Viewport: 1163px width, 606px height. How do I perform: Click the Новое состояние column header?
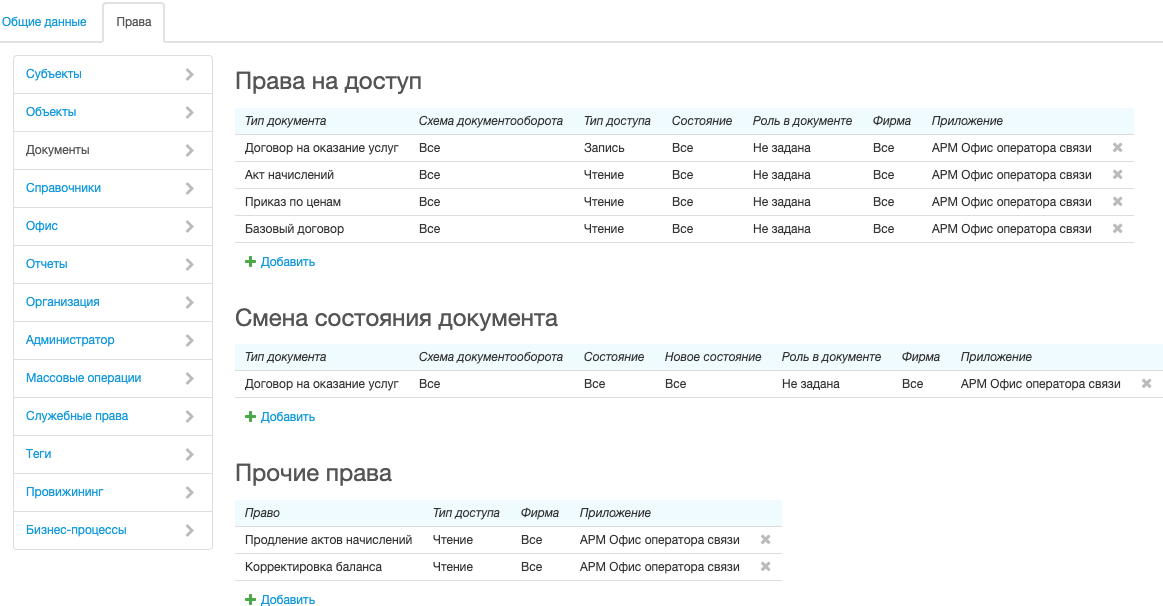(713, 357)
